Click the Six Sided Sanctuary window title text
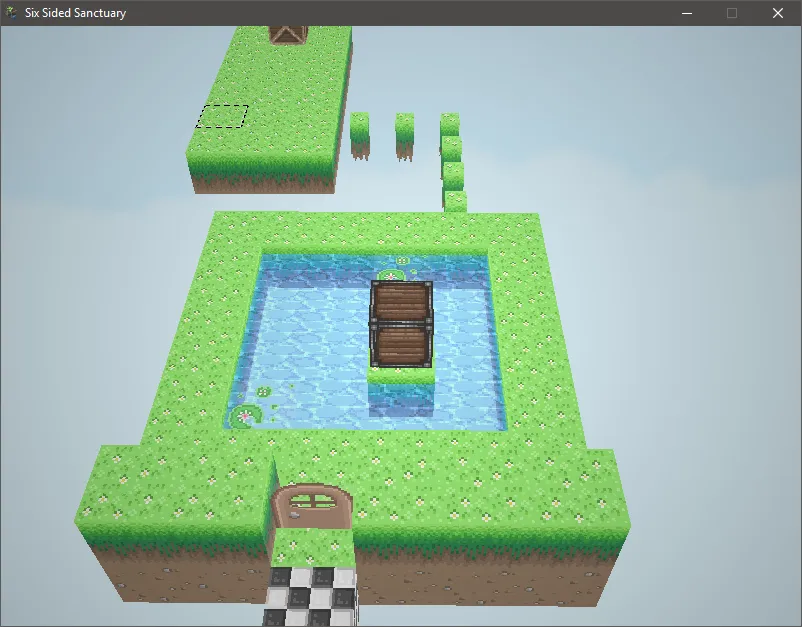 75,13
